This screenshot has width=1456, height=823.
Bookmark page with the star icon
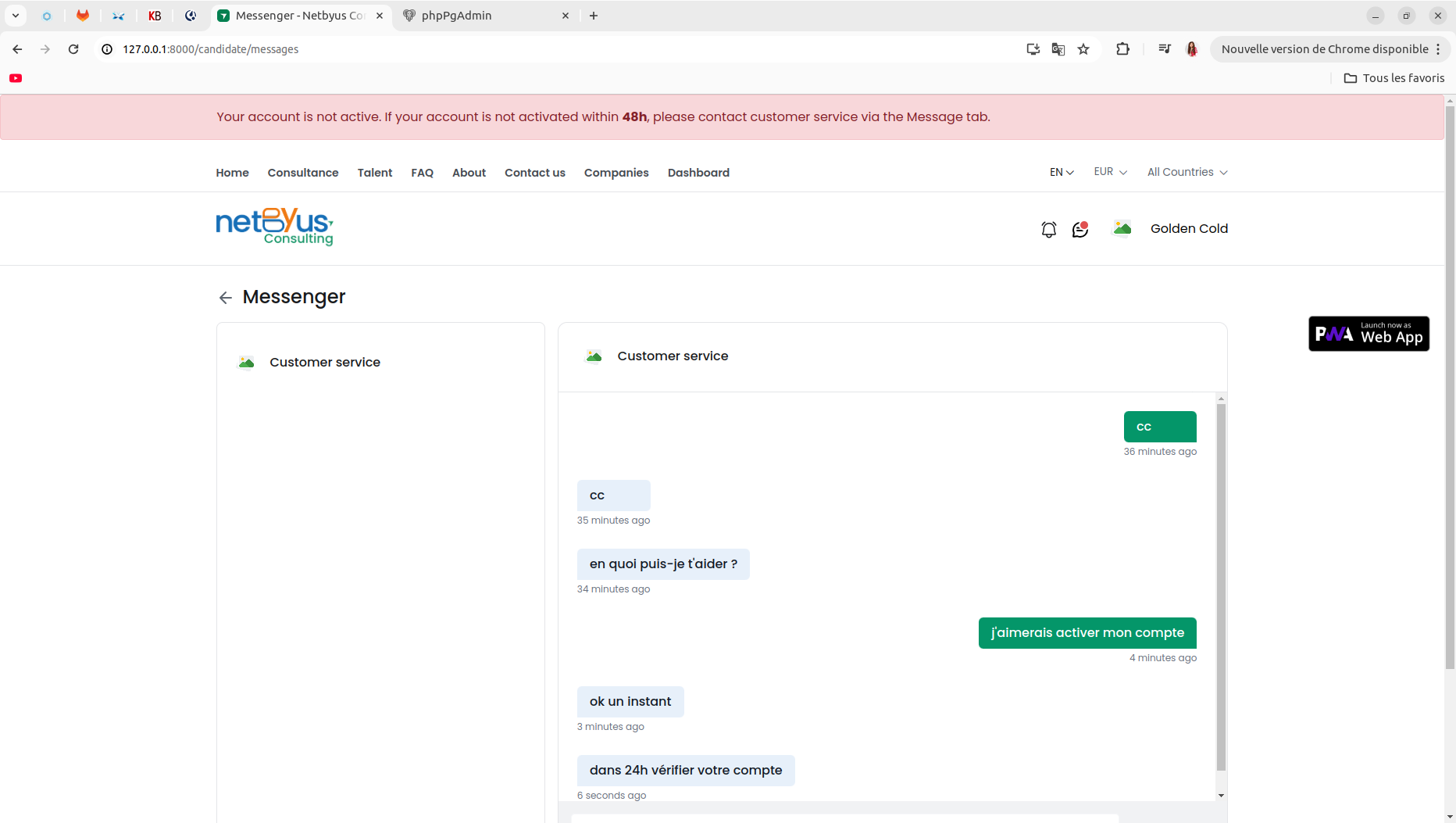[1083, 49]
